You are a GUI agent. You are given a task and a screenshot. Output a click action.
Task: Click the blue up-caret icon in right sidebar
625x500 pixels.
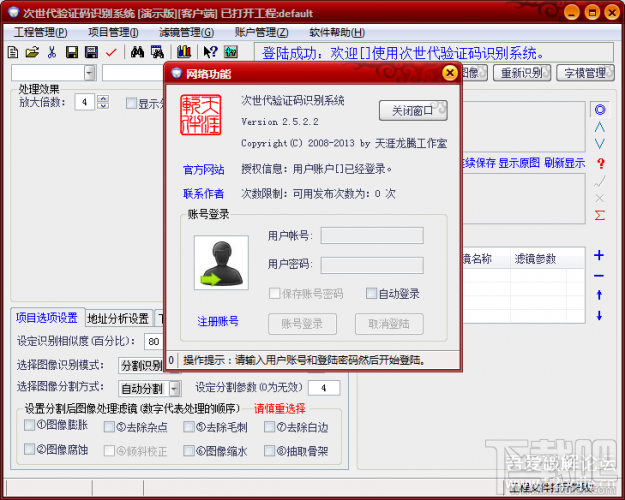click(600, 127)
